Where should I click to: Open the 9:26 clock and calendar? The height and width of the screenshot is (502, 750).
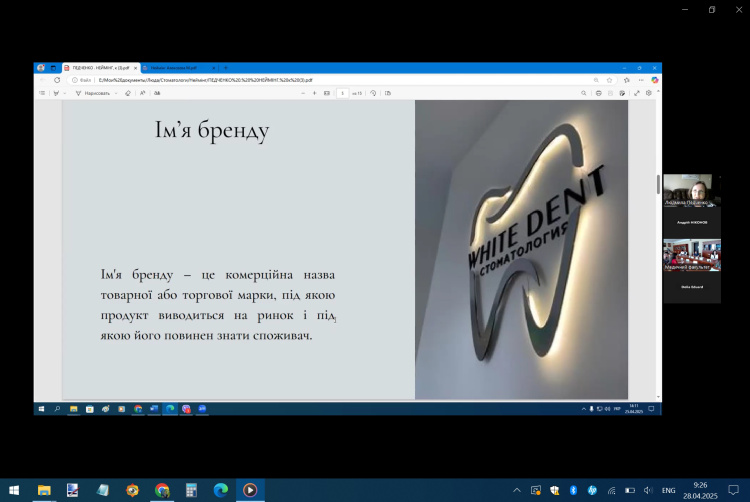tap(700, 491)
